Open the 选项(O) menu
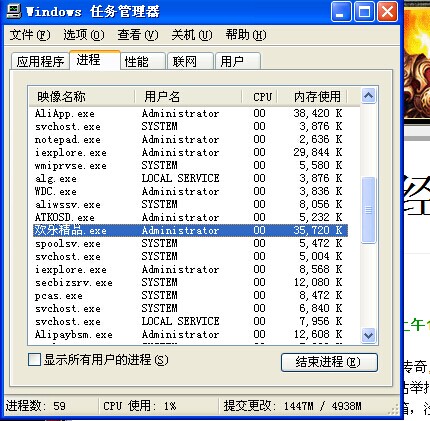Screen dimensions: 430x421 [x=84, y=35]
